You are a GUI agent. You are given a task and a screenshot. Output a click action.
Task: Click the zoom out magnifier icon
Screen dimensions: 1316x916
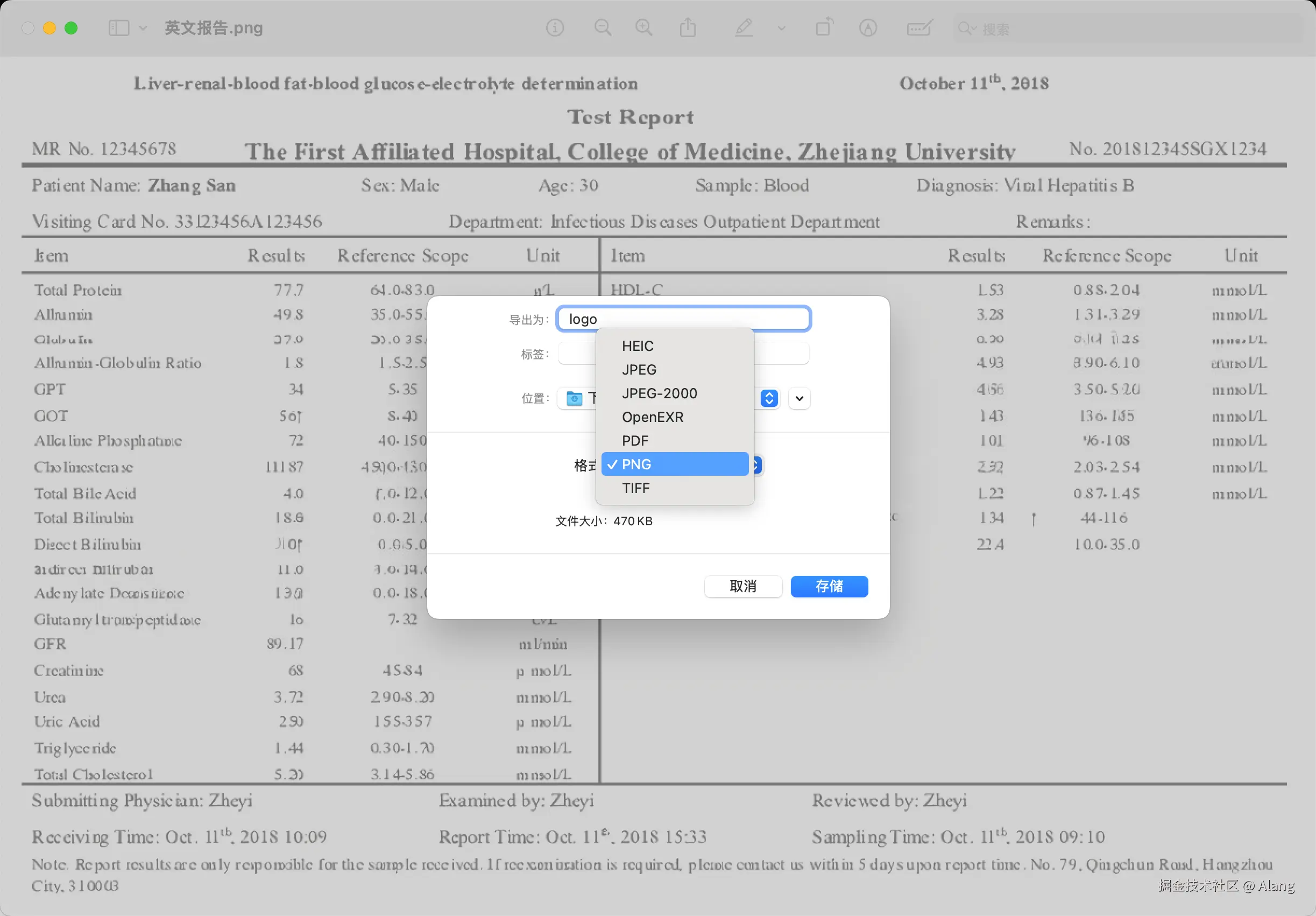(603, 27)
